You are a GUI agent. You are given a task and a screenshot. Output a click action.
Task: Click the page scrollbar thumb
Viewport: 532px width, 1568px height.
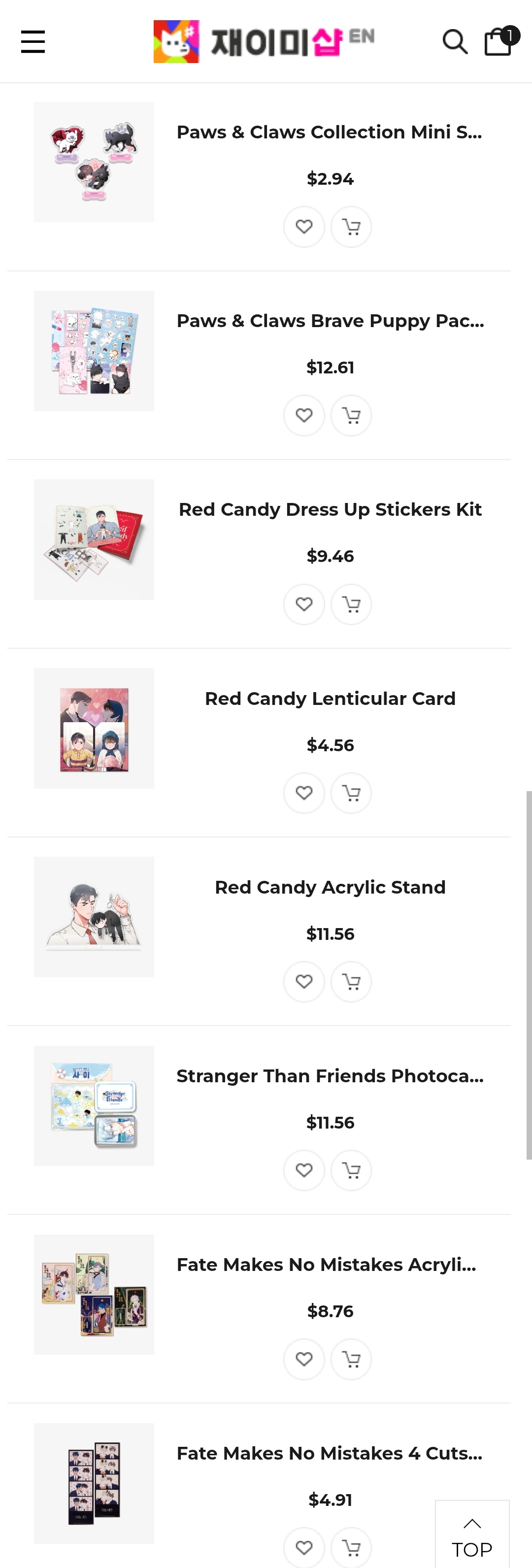(x=529, y=975)
